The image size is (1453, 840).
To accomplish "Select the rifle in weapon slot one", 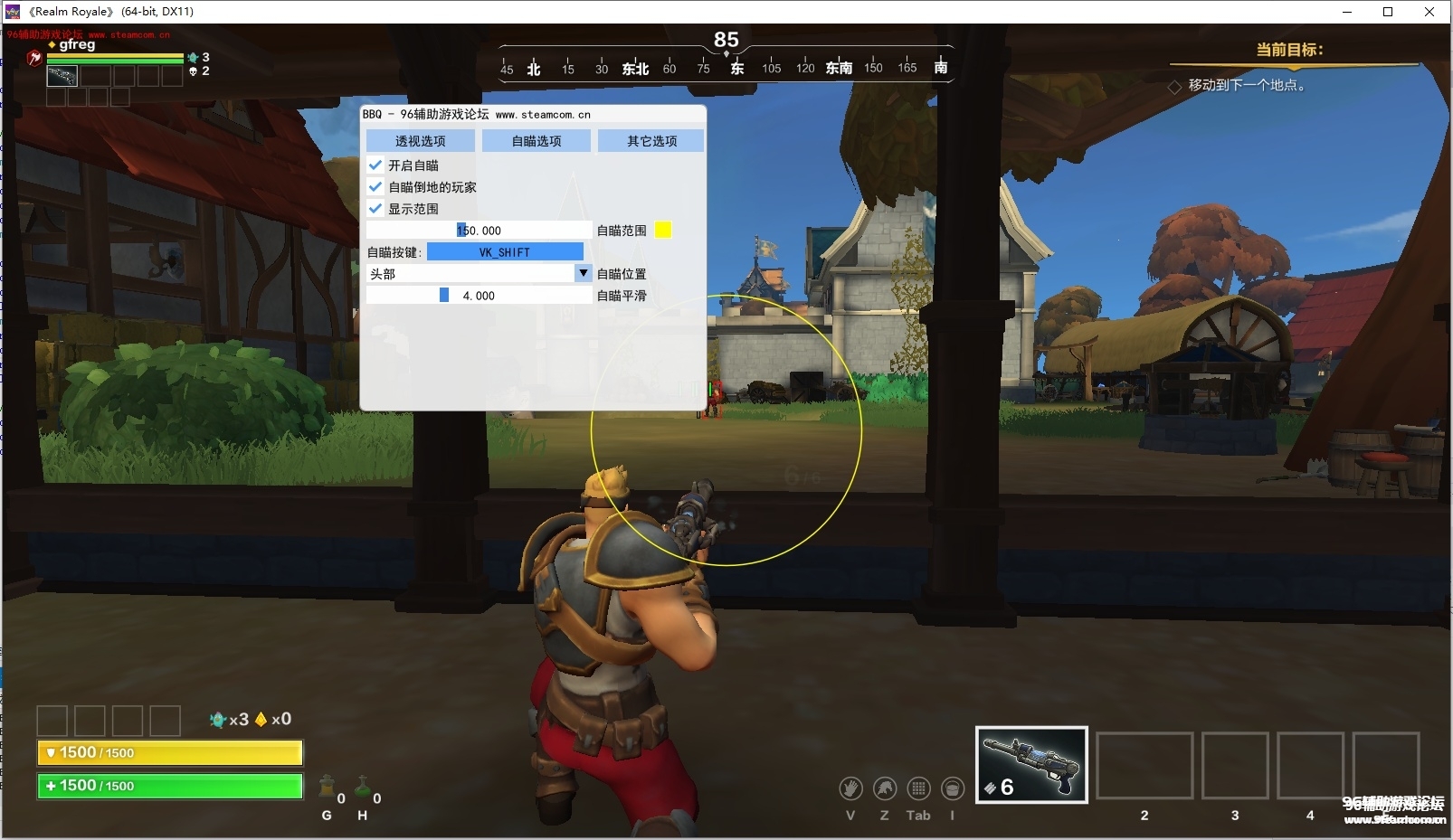I will click(1031, 765).
